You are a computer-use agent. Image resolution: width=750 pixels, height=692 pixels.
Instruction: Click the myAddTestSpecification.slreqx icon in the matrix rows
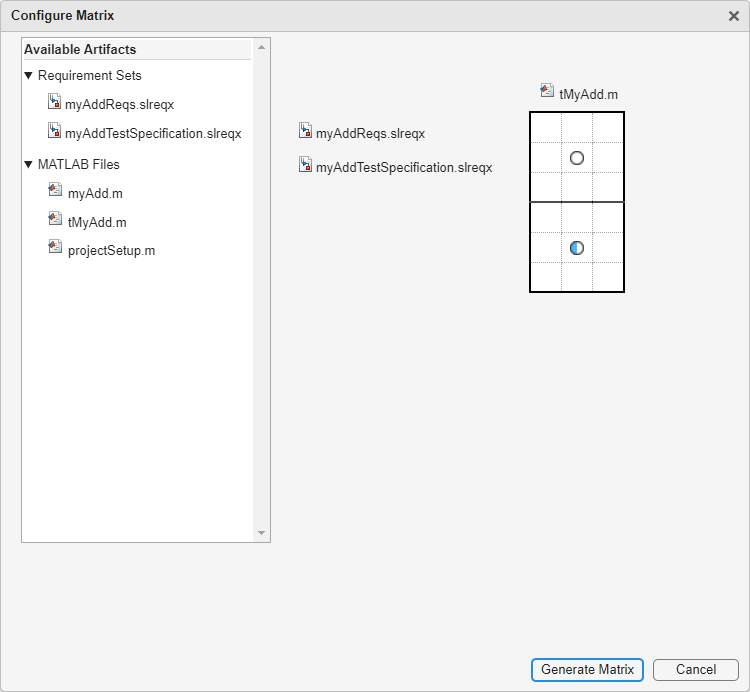point(305,164)
